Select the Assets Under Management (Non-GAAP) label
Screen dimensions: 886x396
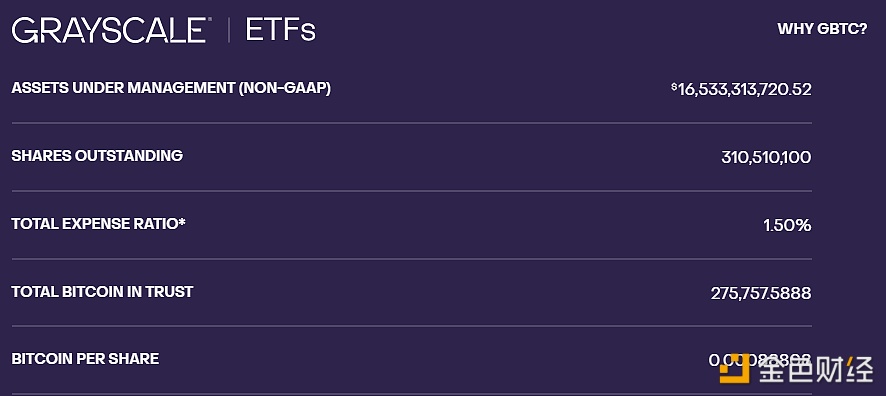171,88
